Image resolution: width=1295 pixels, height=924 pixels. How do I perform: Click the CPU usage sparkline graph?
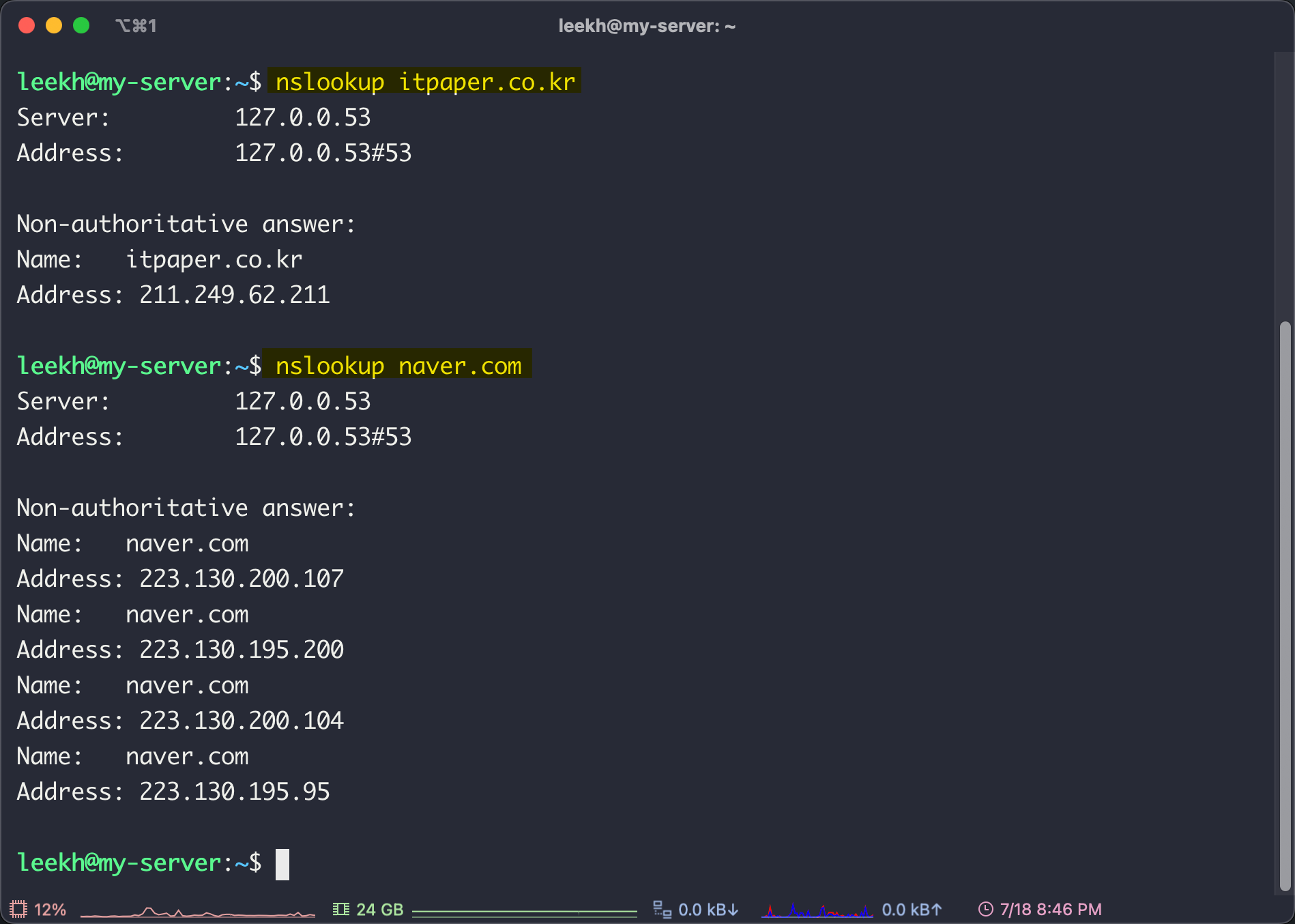(x=198, y=911)
